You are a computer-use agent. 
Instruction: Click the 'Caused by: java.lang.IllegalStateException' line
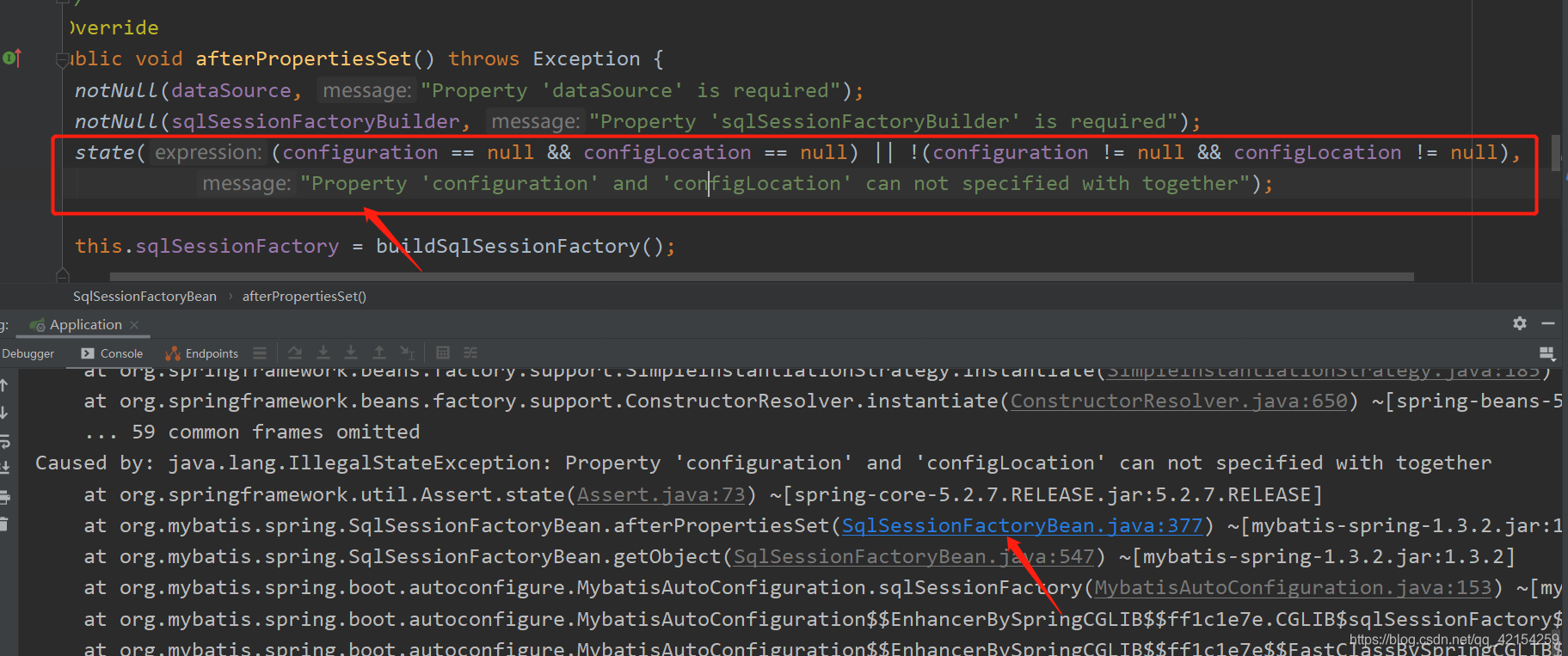[x=764, y=463]
